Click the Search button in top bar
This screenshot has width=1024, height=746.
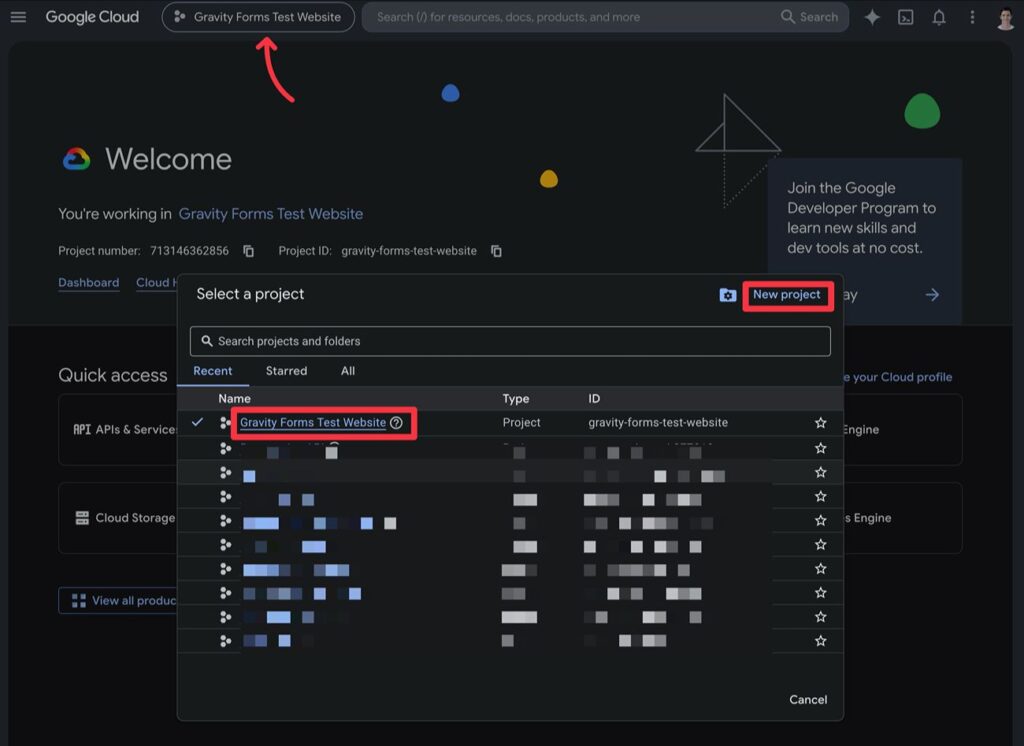(x=810, y=17)
